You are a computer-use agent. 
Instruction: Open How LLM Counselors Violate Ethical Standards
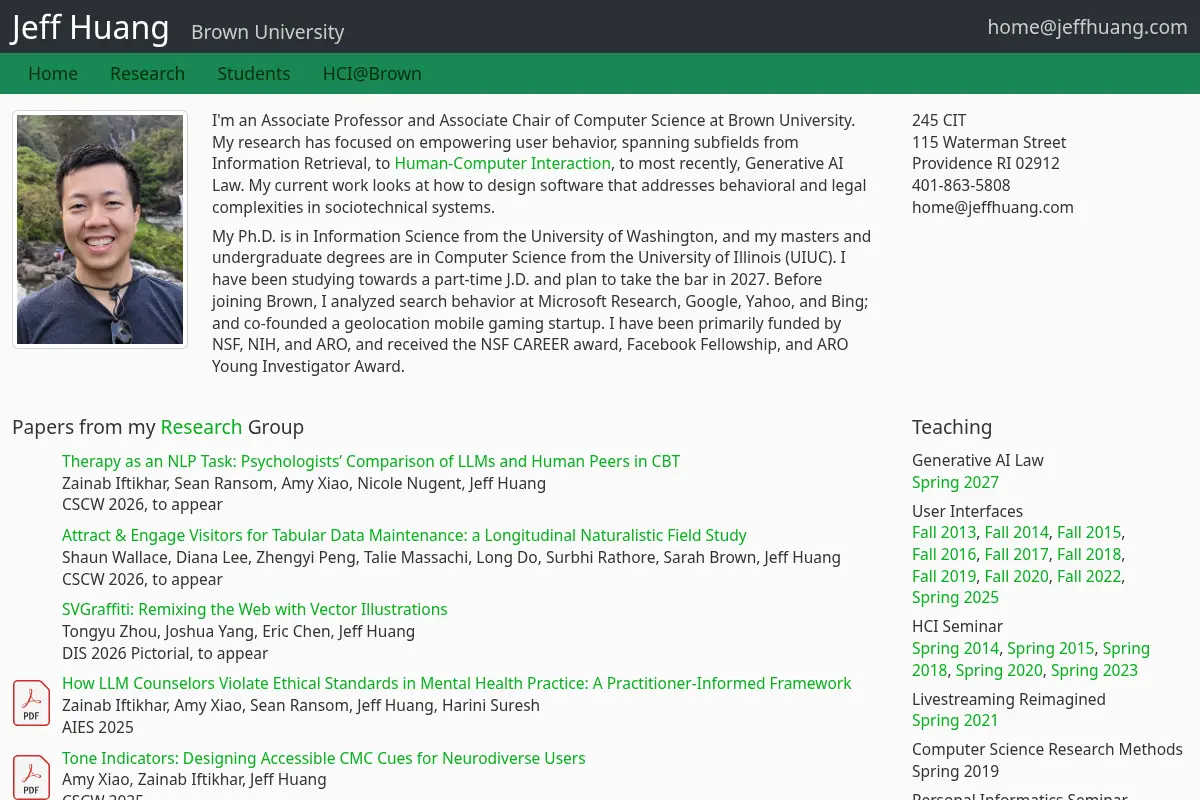(x=457, y=684)
